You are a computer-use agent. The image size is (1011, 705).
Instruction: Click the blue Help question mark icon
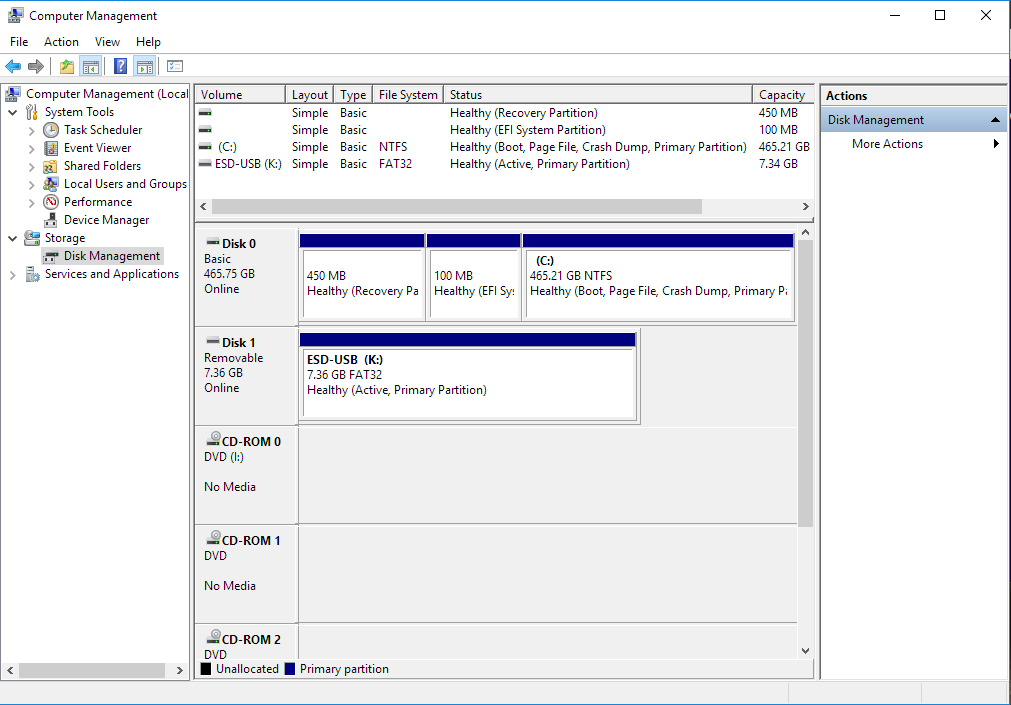120,67
